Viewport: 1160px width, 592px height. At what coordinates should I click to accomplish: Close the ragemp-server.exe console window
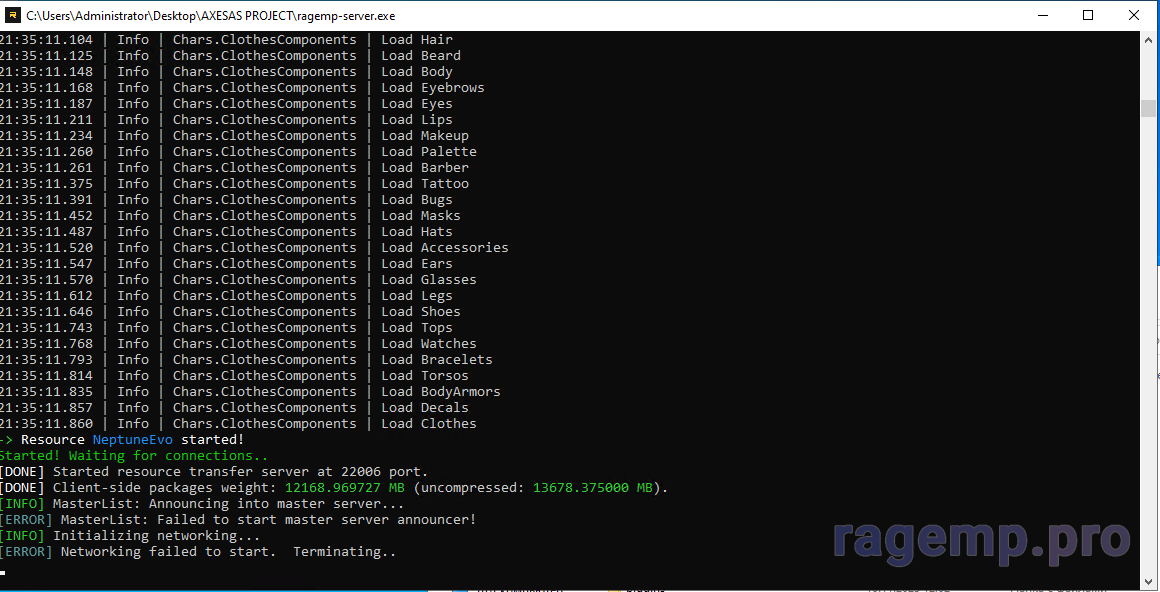1134,15
